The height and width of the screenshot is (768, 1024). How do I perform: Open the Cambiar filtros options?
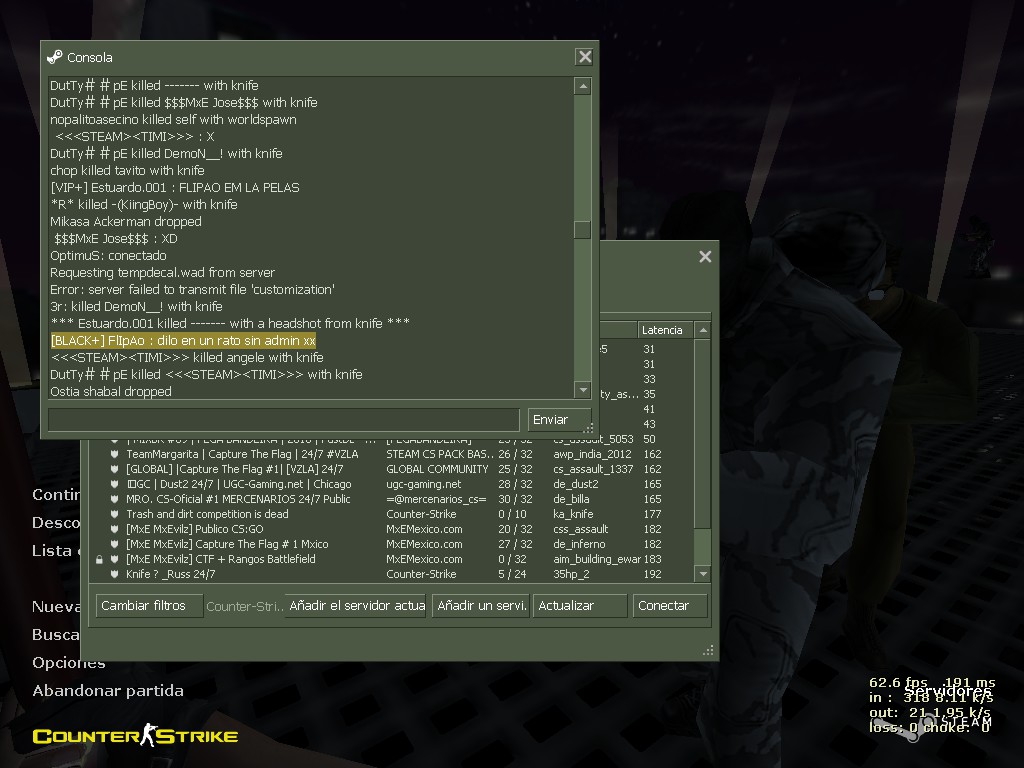coord(149,605)
